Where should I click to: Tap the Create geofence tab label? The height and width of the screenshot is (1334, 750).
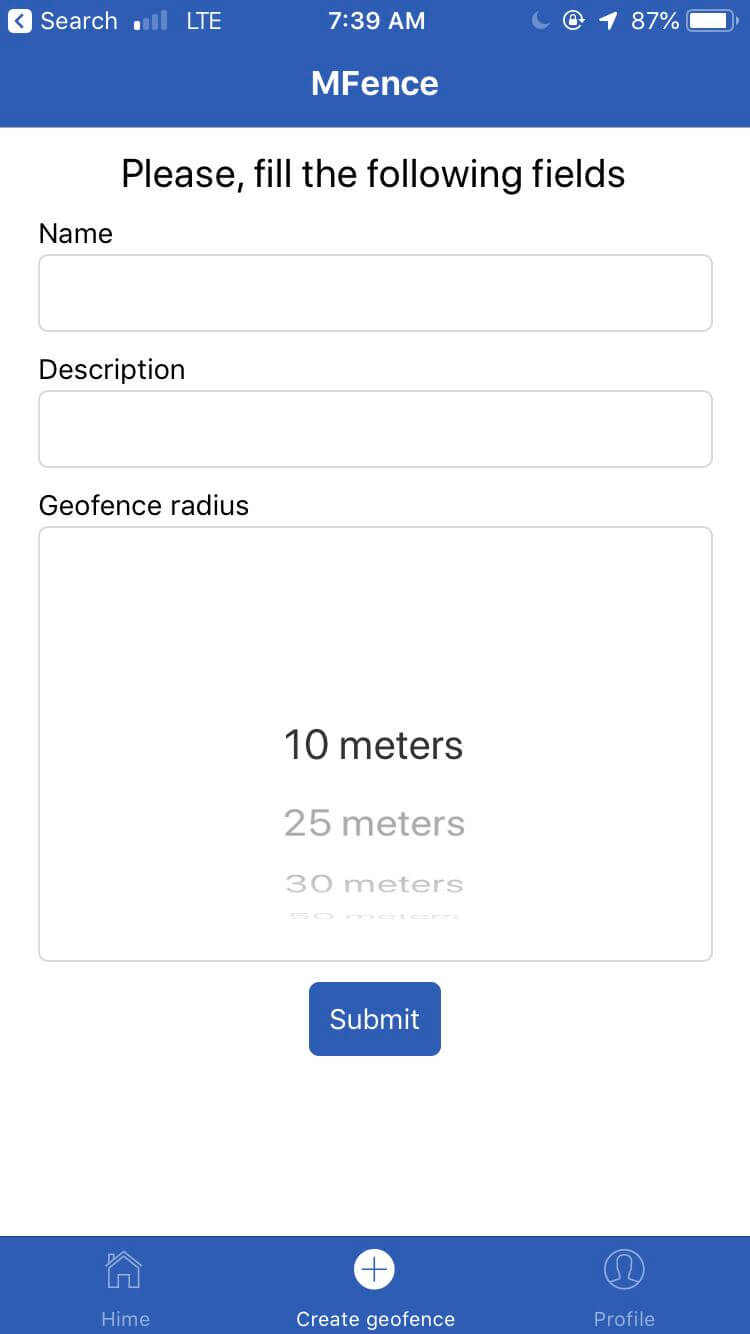(375, 1319)
